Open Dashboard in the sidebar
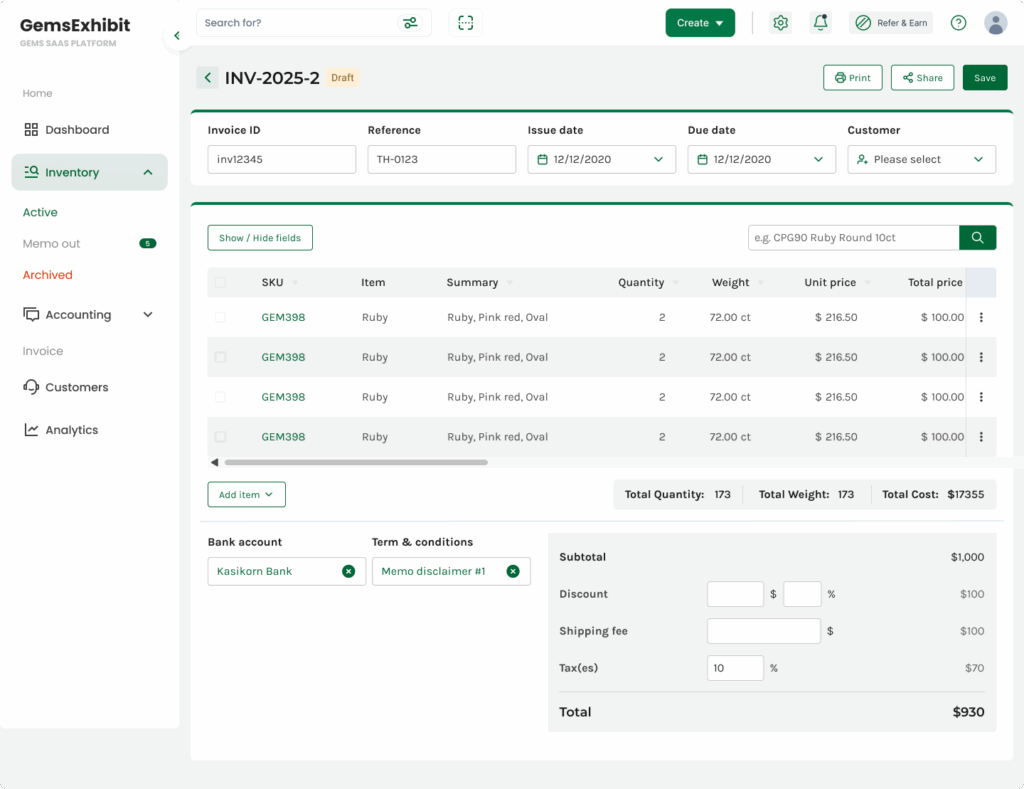1024x789 pixels. tap(77, 130)
